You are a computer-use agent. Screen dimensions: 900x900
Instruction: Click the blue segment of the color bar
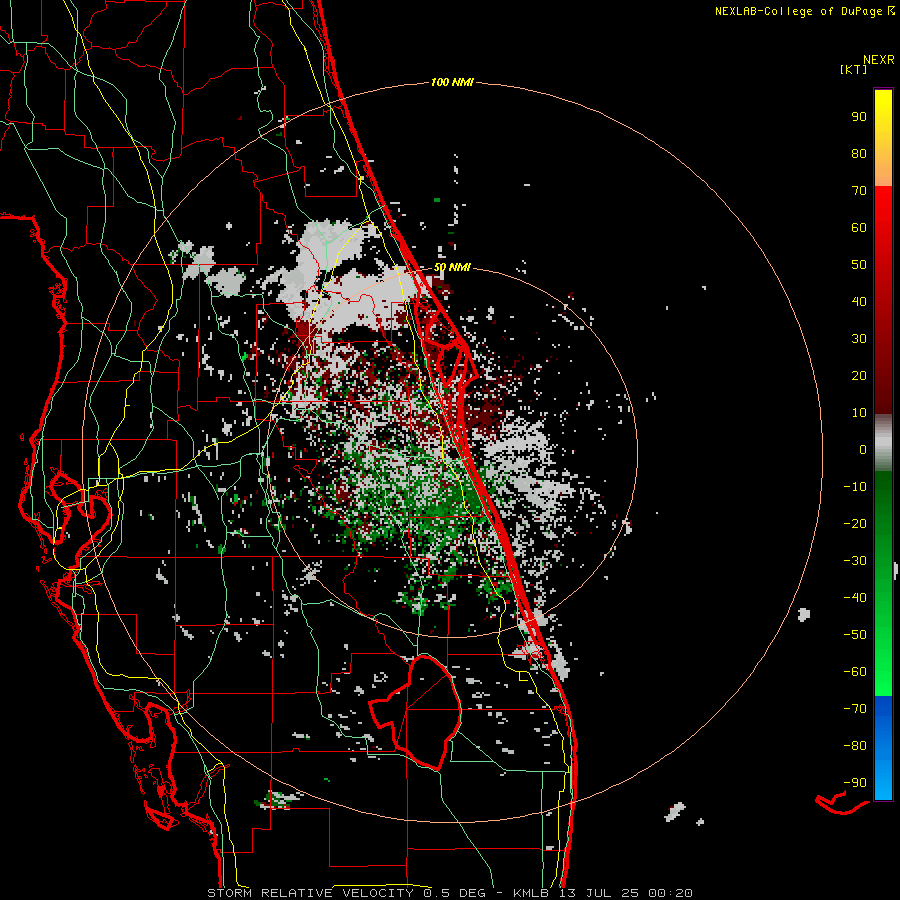coord(883,748)
